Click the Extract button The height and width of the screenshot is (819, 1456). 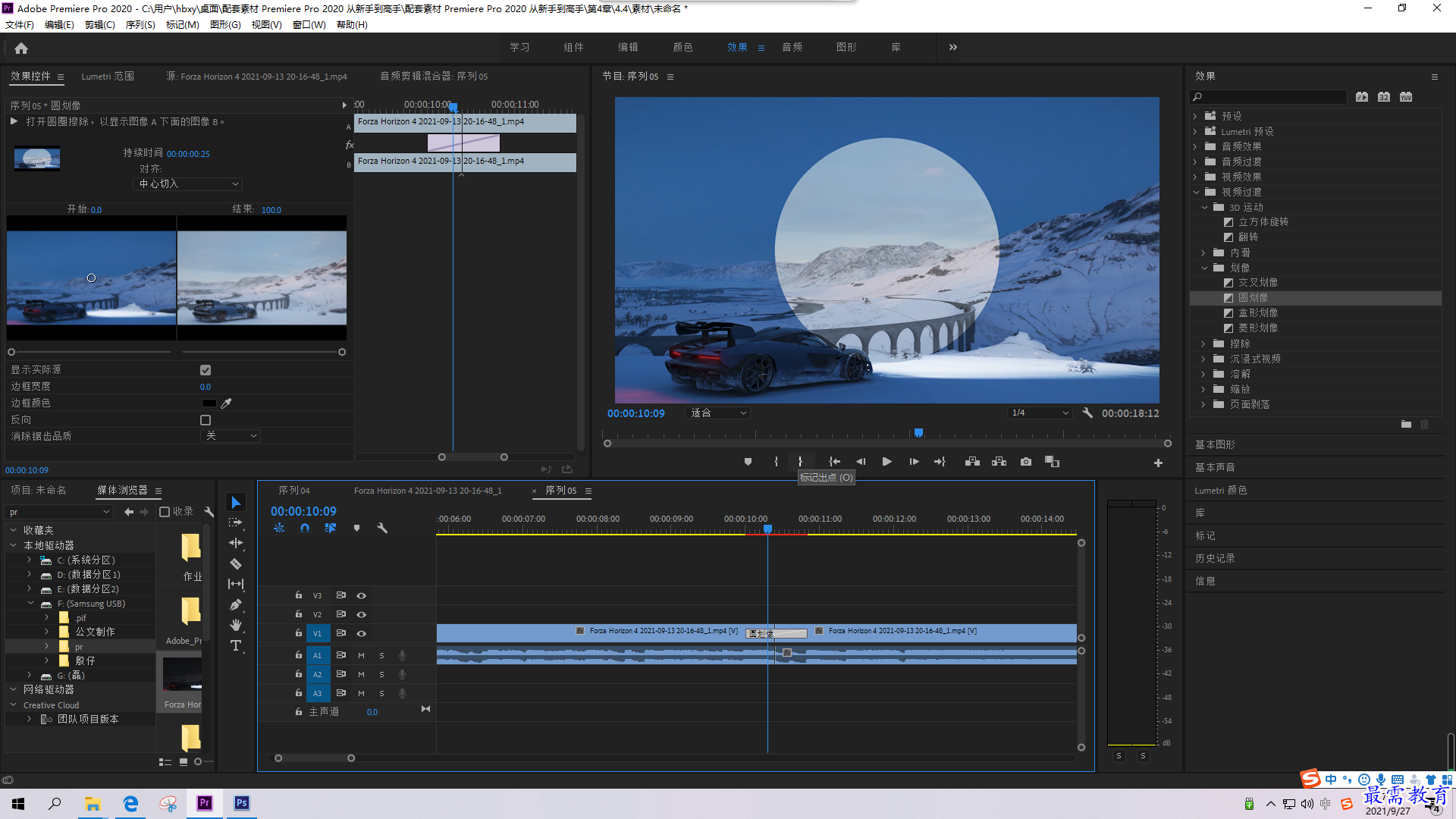[999, 462]
